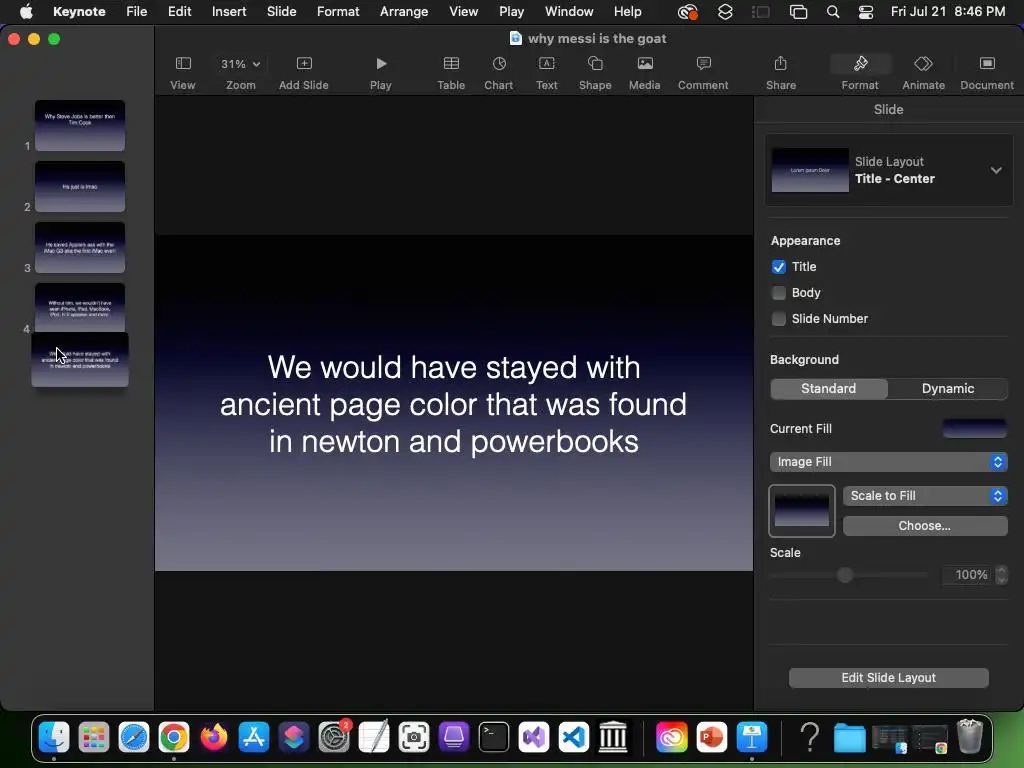Open the Arrange menu
This screenshot has width=1024, height=768.
(x=404, y=12)
